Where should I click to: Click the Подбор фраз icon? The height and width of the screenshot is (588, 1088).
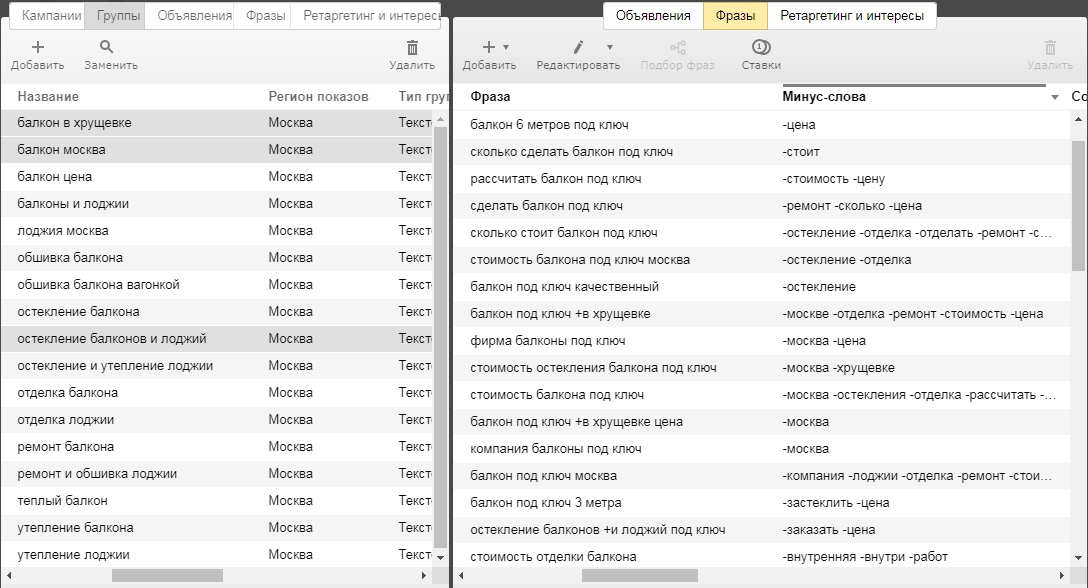coord(678,47)
